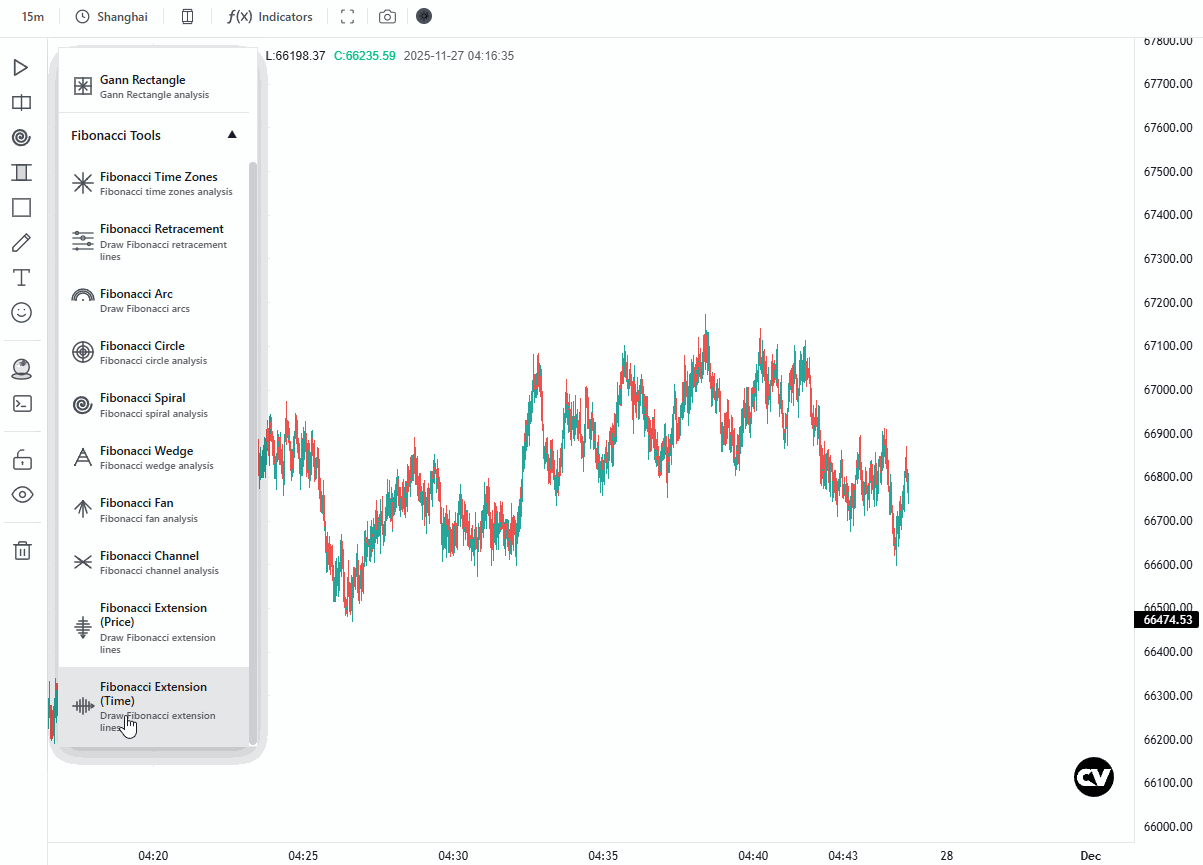Open the 15m timeframe selector

(33, 17)
